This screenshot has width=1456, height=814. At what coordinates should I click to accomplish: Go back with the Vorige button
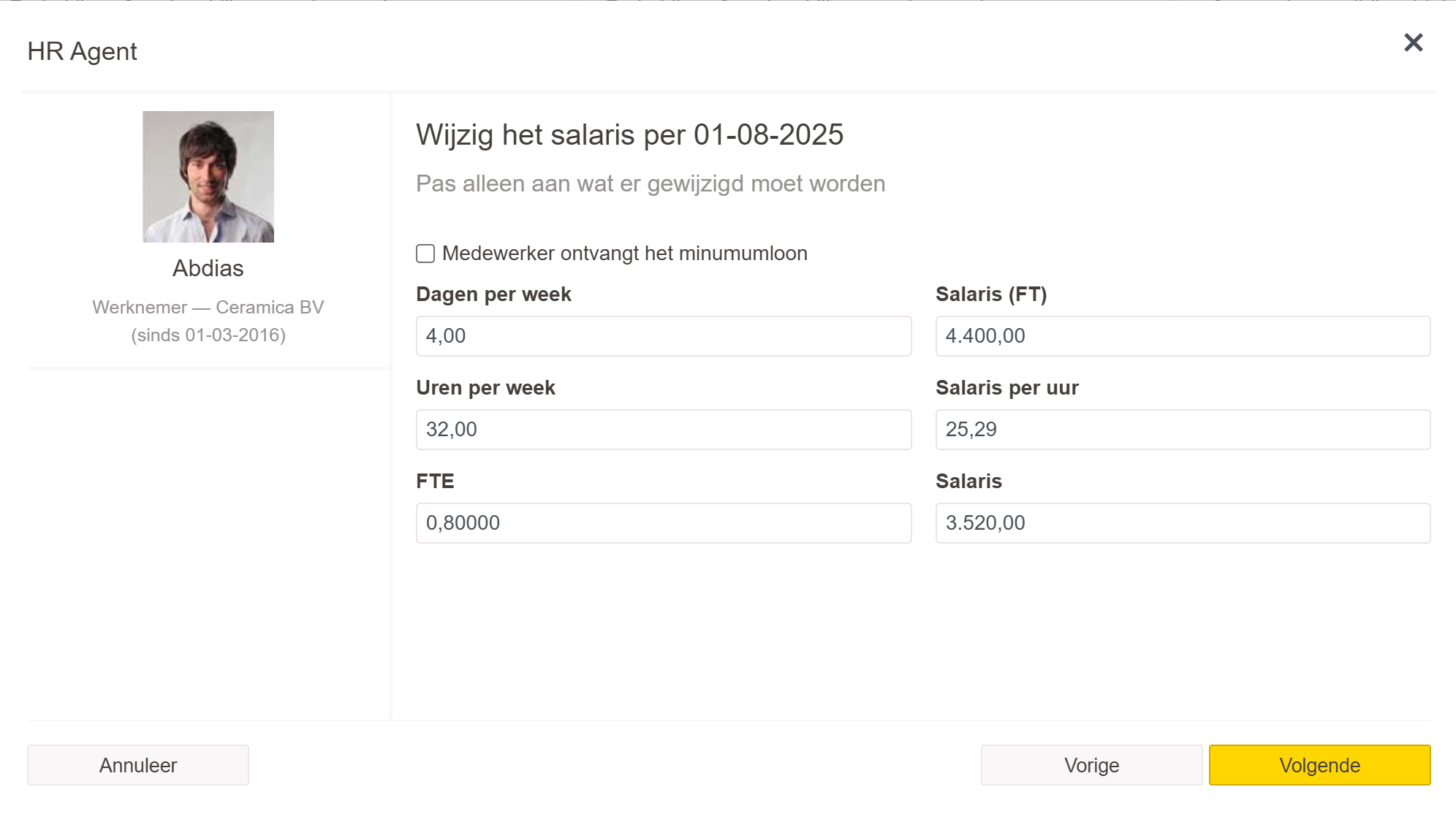click(x=1091, y=765)
